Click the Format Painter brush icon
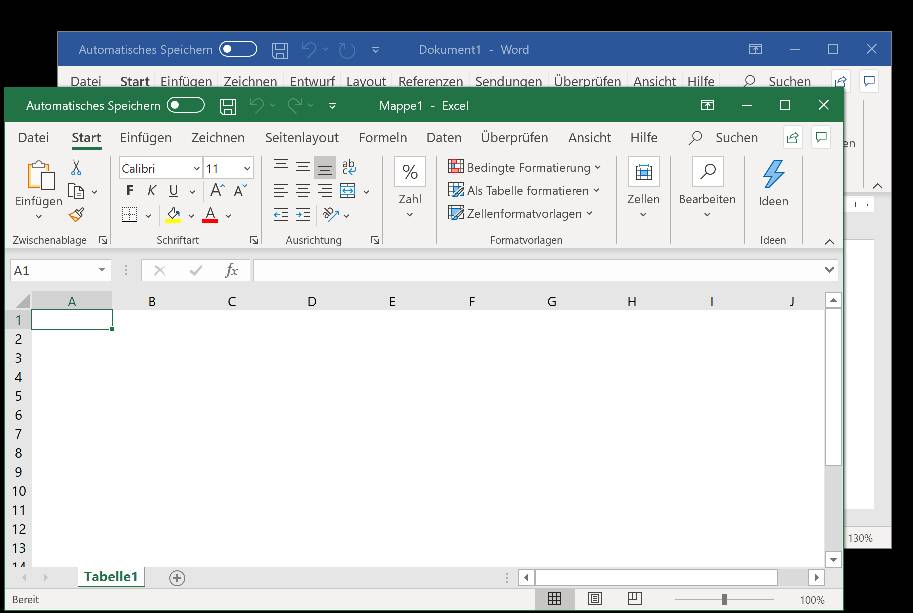 click(x=76, y=214)
